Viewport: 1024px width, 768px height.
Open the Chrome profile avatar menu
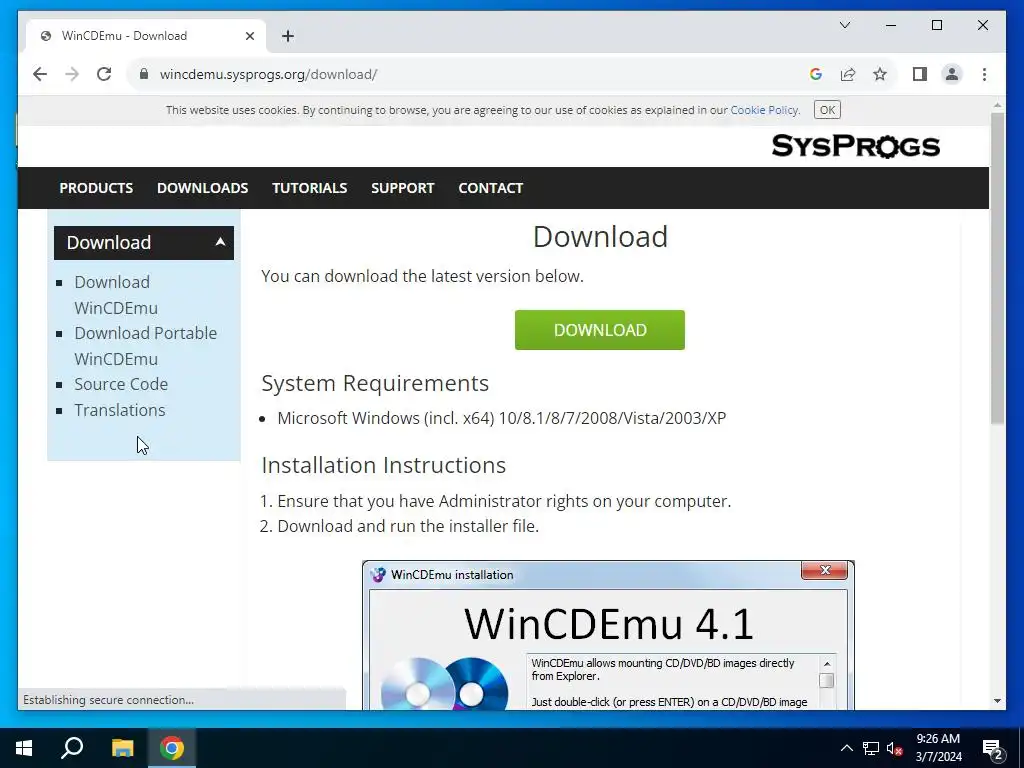952,74
